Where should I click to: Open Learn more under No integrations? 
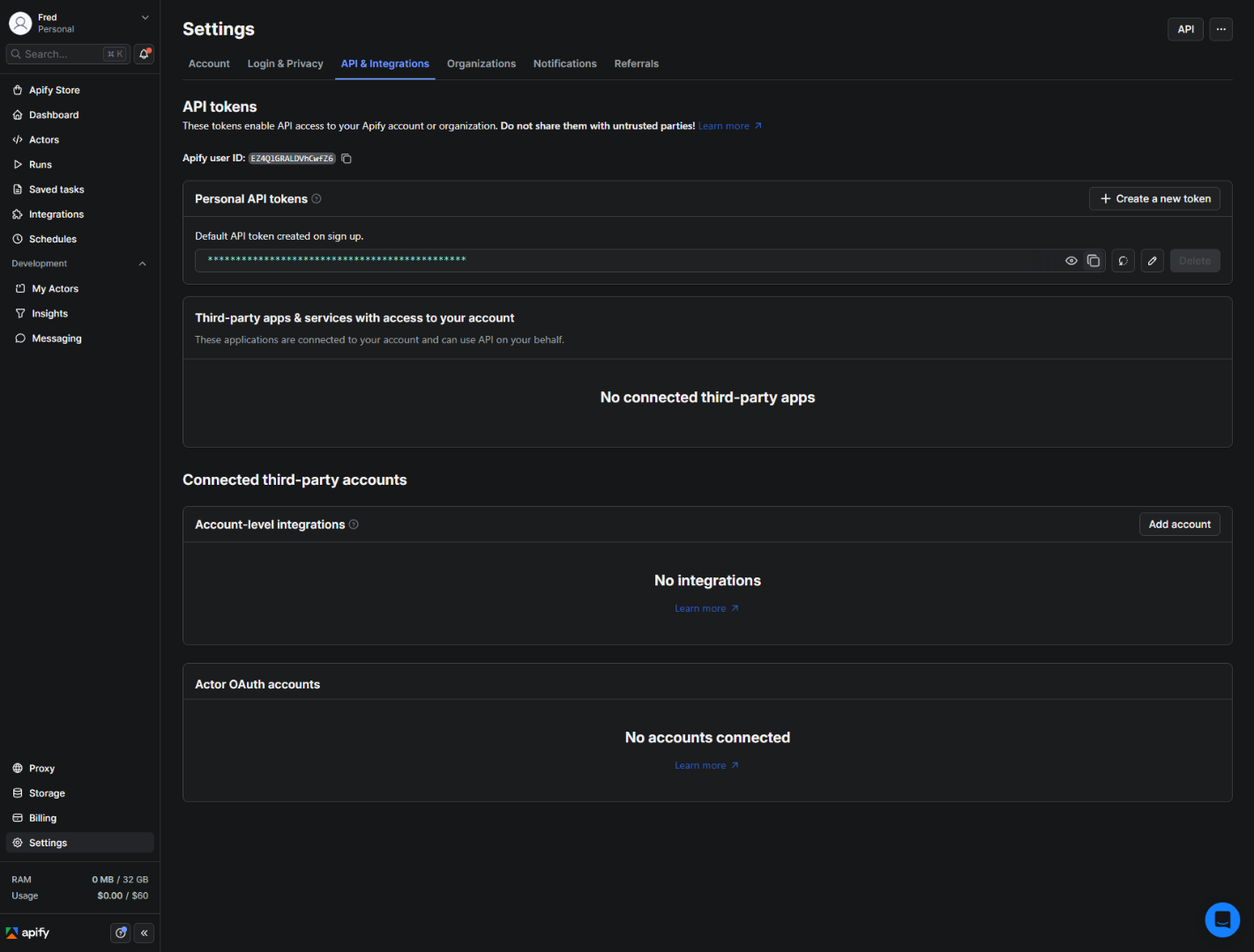click(707, 609)
